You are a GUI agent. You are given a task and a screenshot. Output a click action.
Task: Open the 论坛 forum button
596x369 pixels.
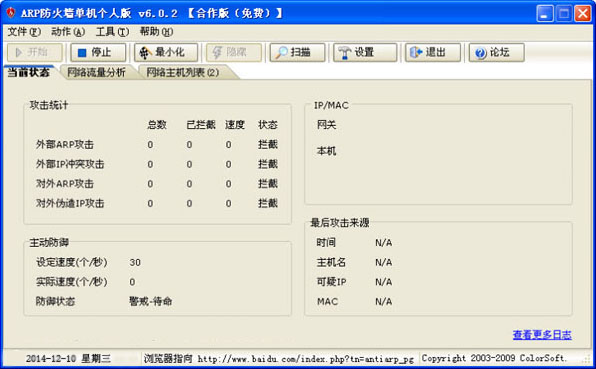[x=496, y=52]
